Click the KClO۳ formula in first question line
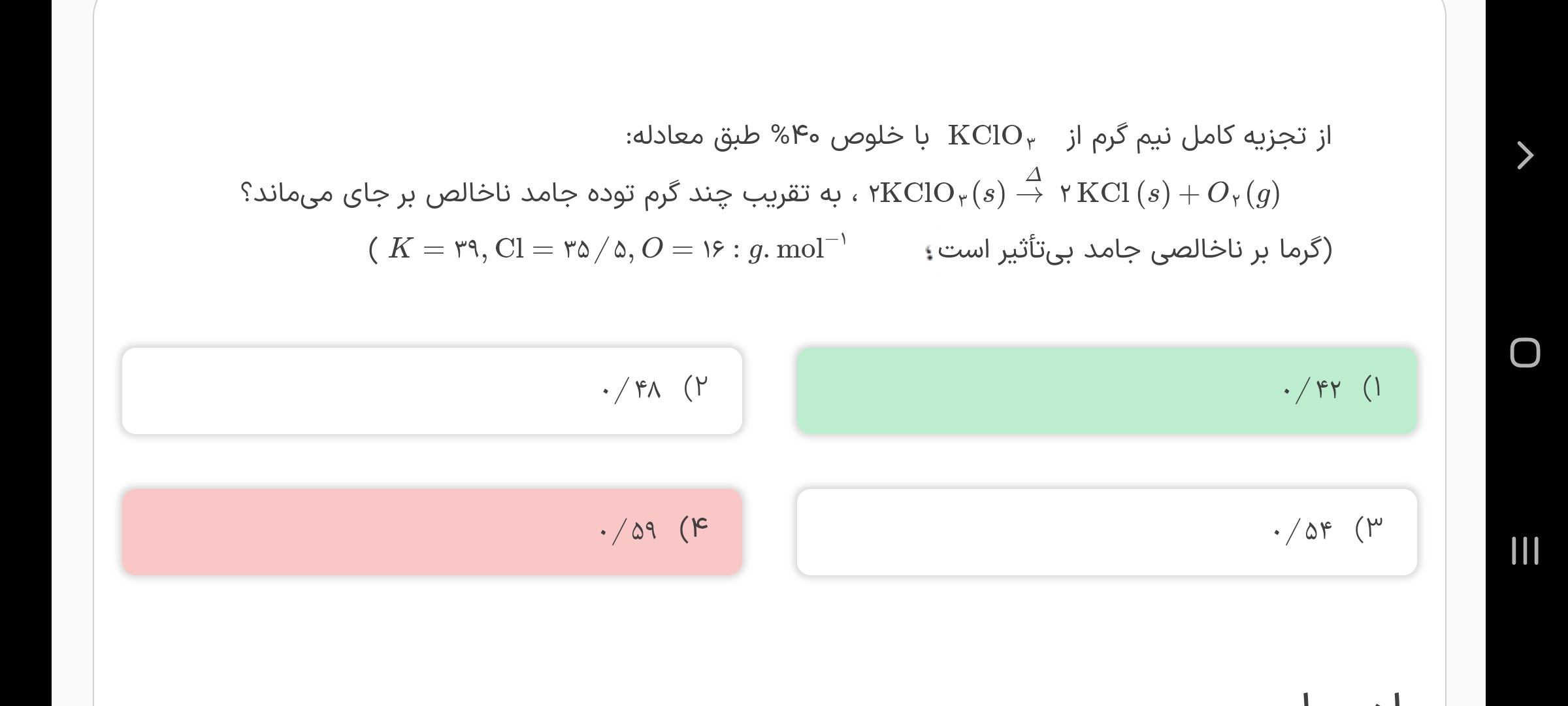Viewport: 1568px width, 706px height. click(991, 137)
